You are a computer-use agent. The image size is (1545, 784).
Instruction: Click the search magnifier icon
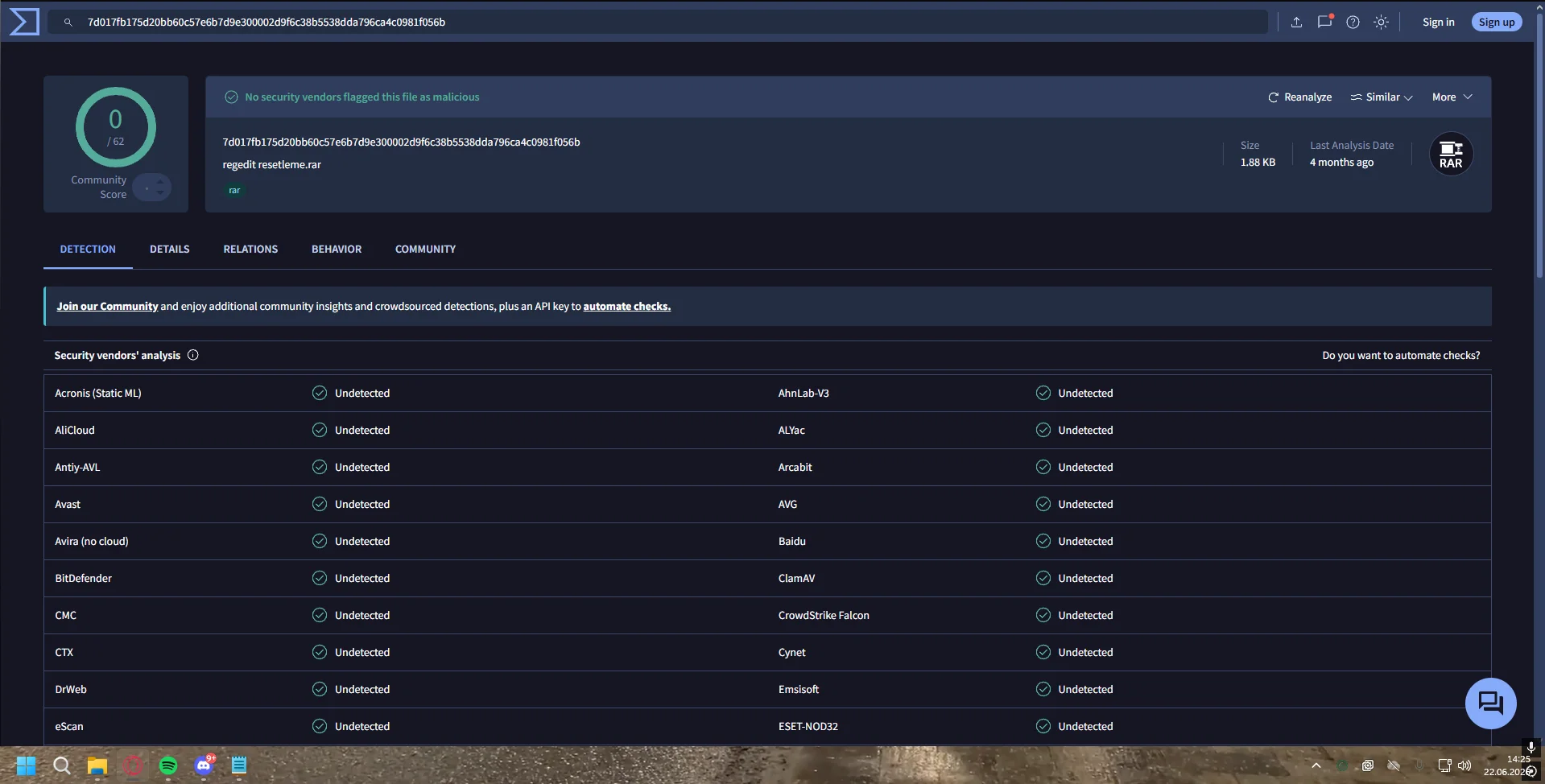pyautogui.click(x=68, y=23)
